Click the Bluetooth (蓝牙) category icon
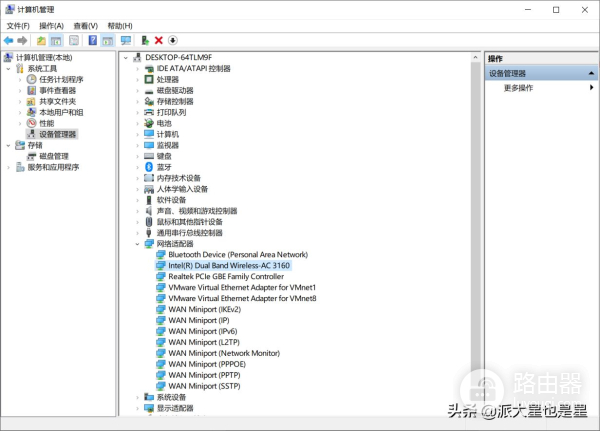Image resolution: width=600 pixels, height=431 pixels. coord(150,167)
